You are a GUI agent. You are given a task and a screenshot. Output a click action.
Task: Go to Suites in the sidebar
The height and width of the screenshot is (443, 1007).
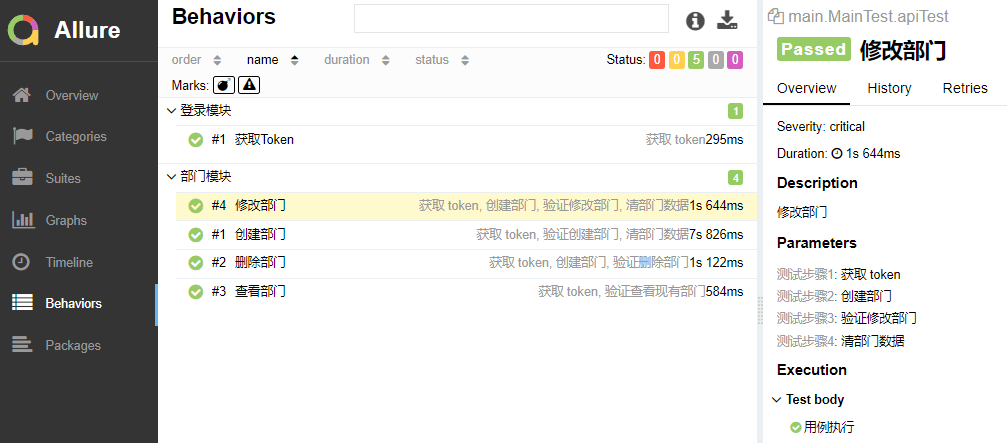coord(63,178)
